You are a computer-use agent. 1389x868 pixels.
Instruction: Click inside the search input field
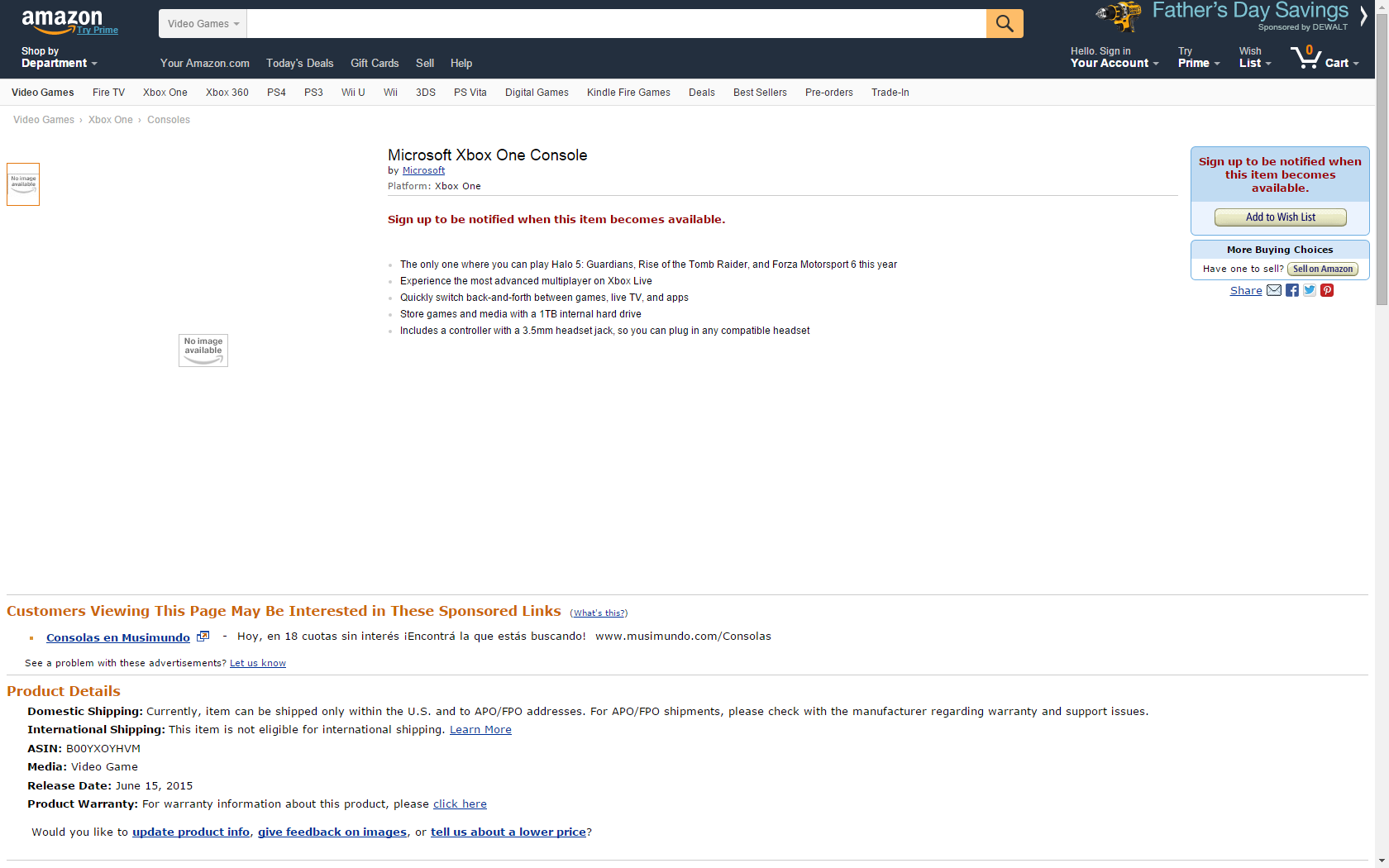point(616,23)
